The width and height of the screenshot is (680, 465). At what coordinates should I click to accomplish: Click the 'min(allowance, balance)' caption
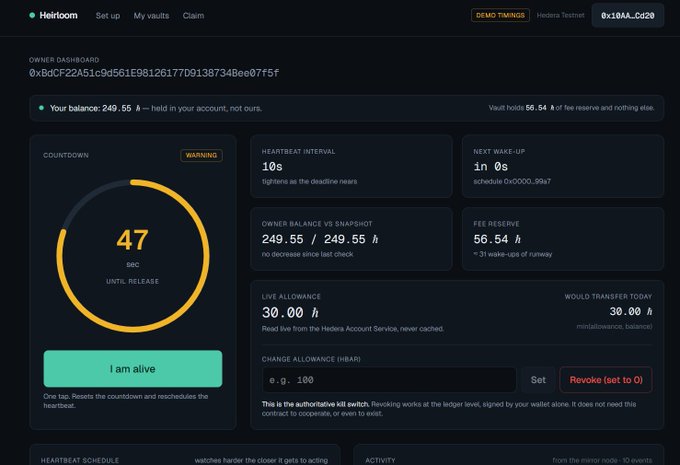(x=614, y=326)
